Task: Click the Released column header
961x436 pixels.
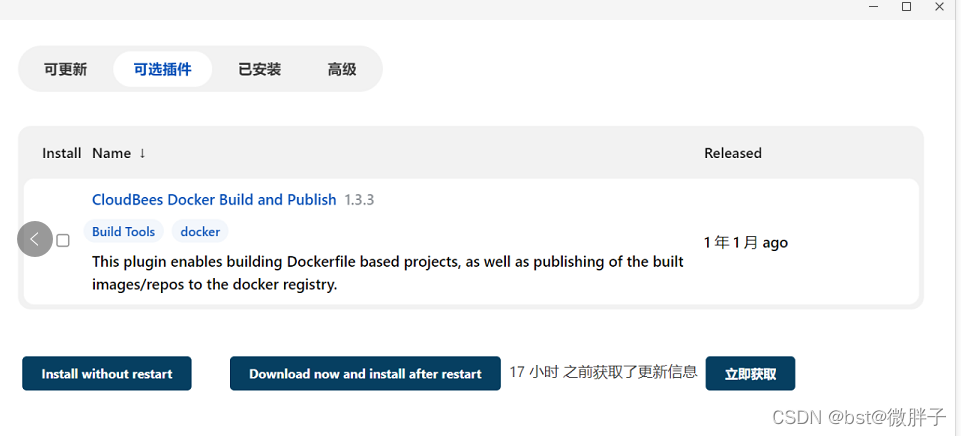Action: [x=733, y=153]
